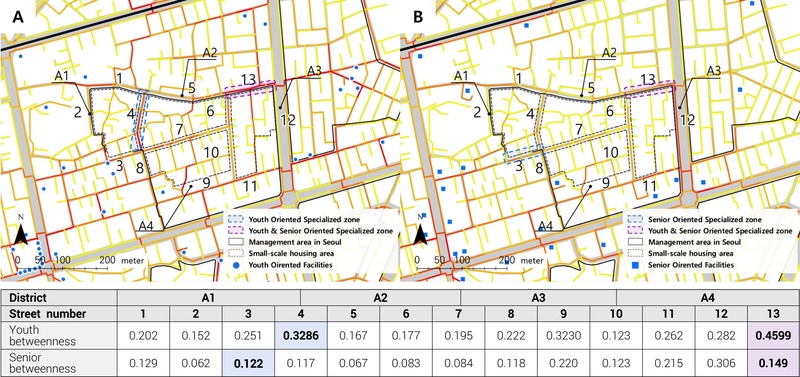Screen dimensions: 800x377
Task: Click the highlighted cell 0.4599
Action: click(774, 335)
